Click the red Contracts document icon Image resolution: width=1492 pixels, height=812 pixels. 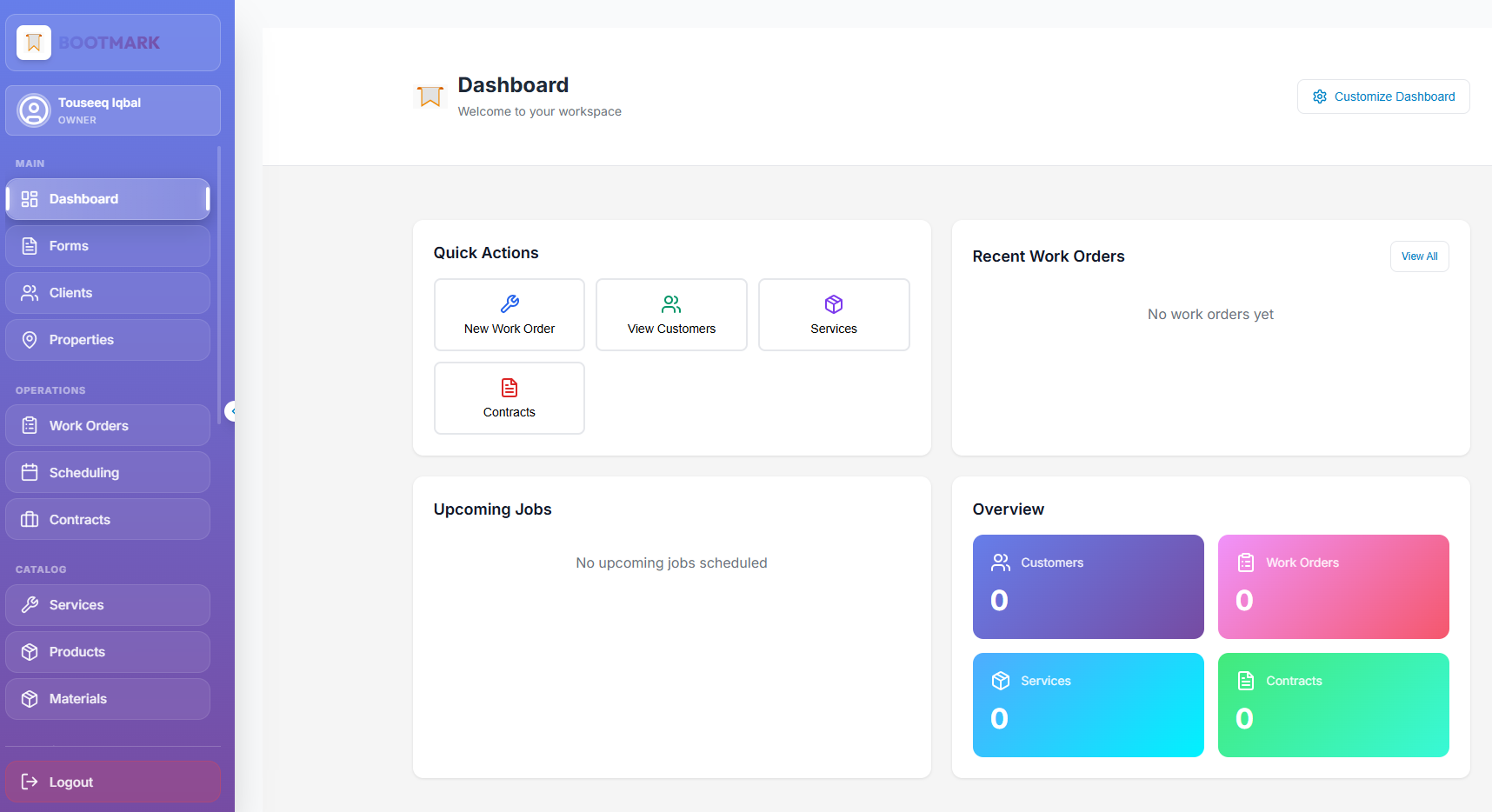[x=509, y=387]
